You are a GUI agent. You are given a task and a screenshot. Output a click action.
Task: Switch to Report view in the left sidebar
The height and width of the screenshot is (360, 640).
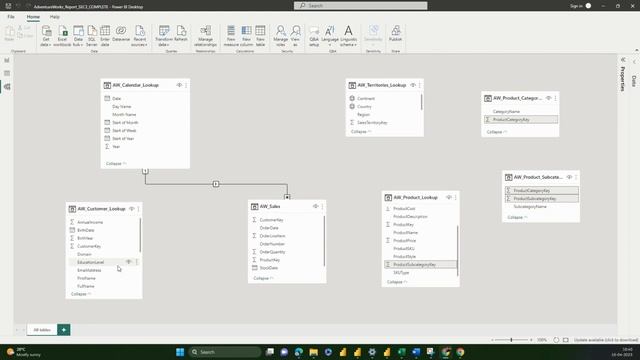pyautogui.click(x=7, y=60)
